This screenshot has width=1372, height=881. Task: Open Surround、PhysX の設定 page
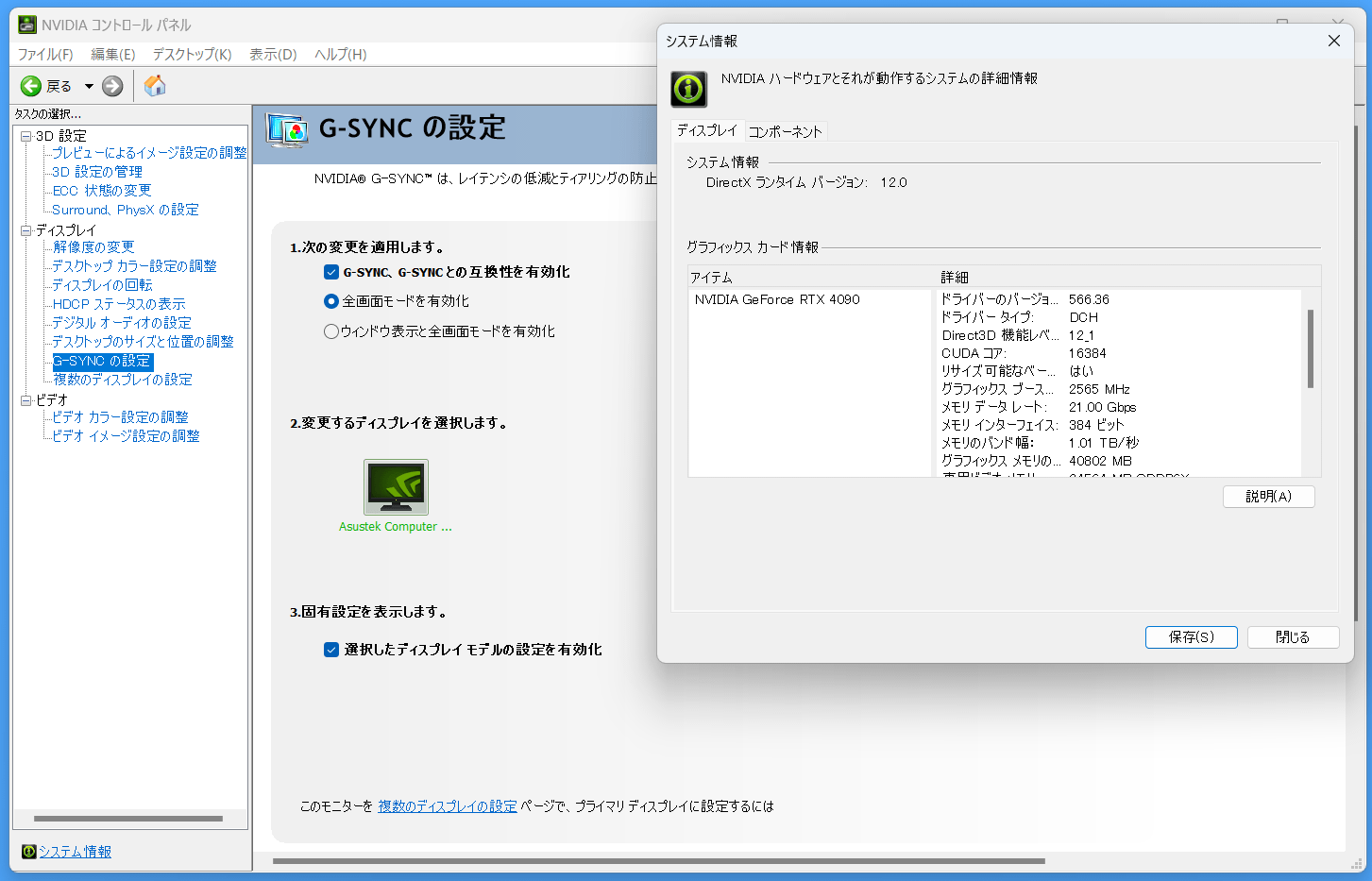click(x=126, y=210)
